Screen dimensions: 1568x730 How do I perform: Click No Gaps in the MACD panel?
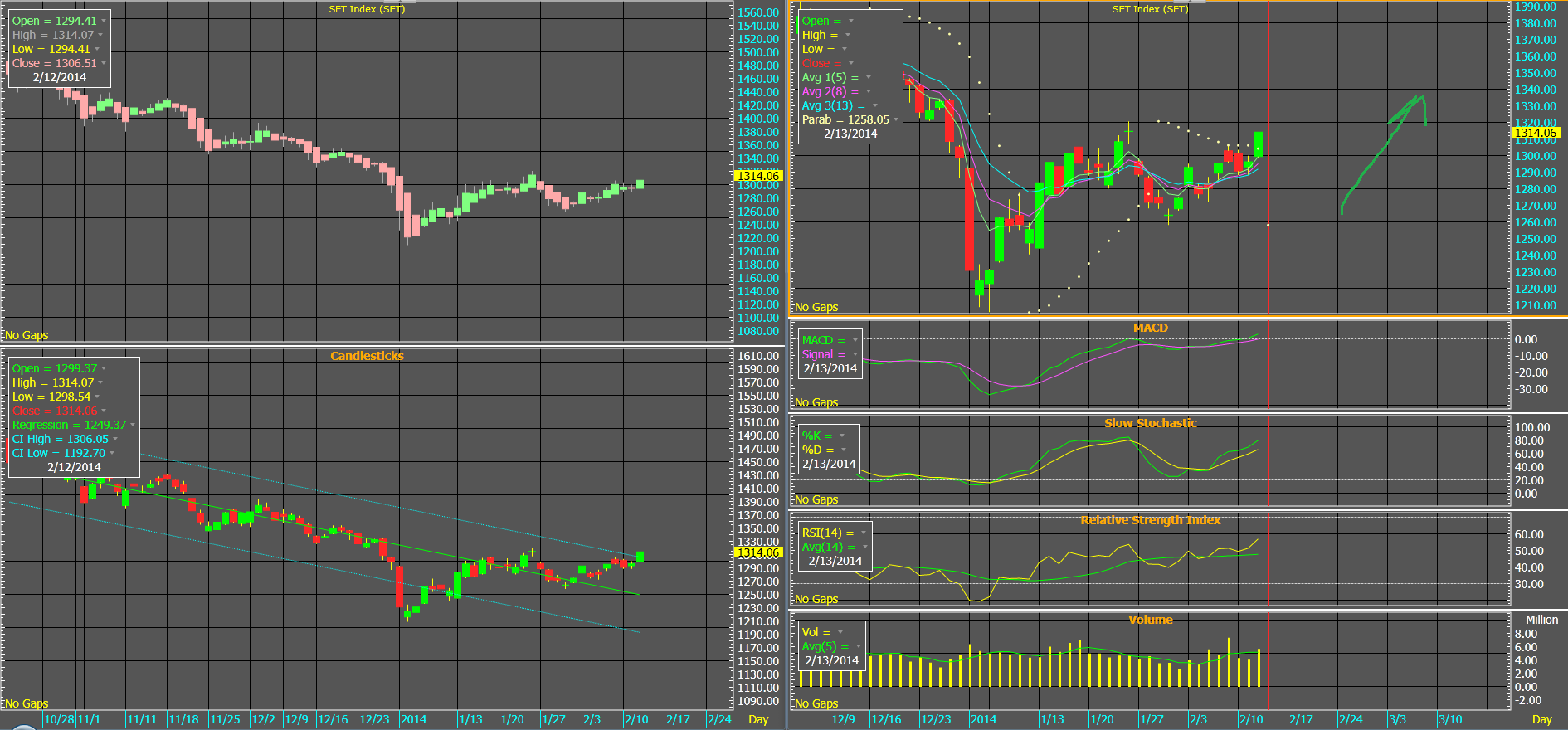tap(816, 402)
